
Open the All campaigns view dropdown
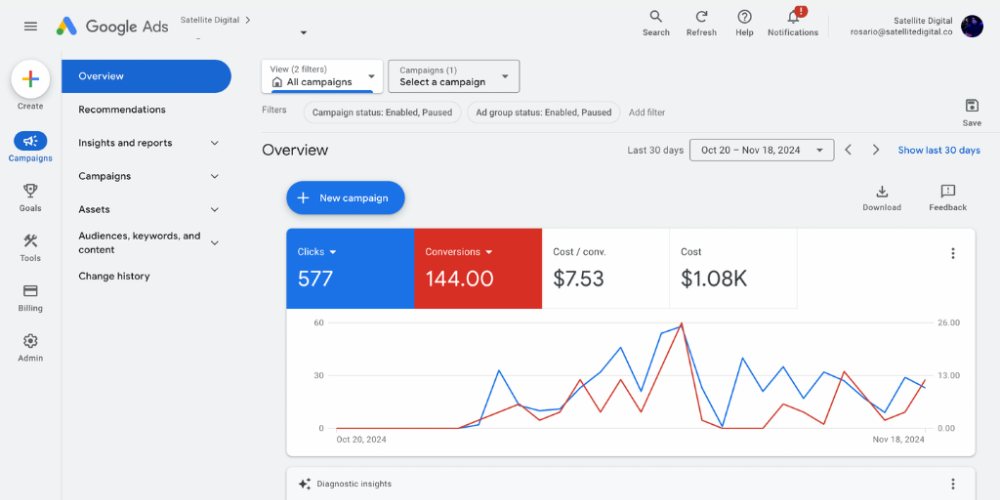[x=322, y=77]
